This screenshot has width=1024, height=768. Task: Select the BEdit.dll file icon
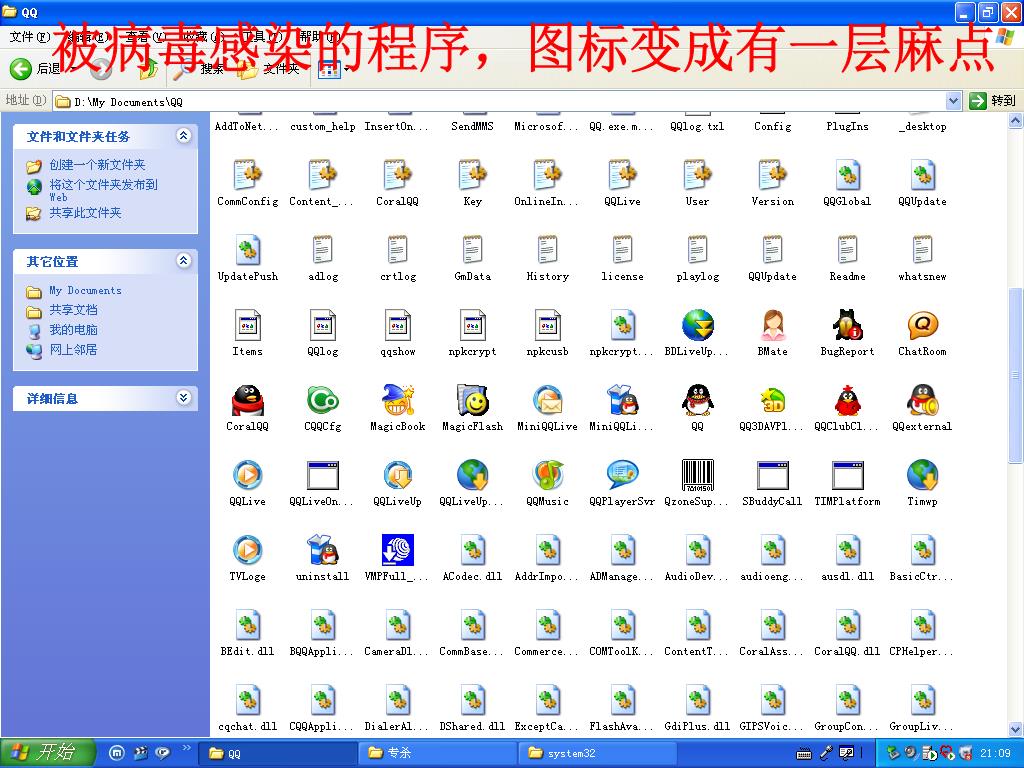tap(248, 625)
